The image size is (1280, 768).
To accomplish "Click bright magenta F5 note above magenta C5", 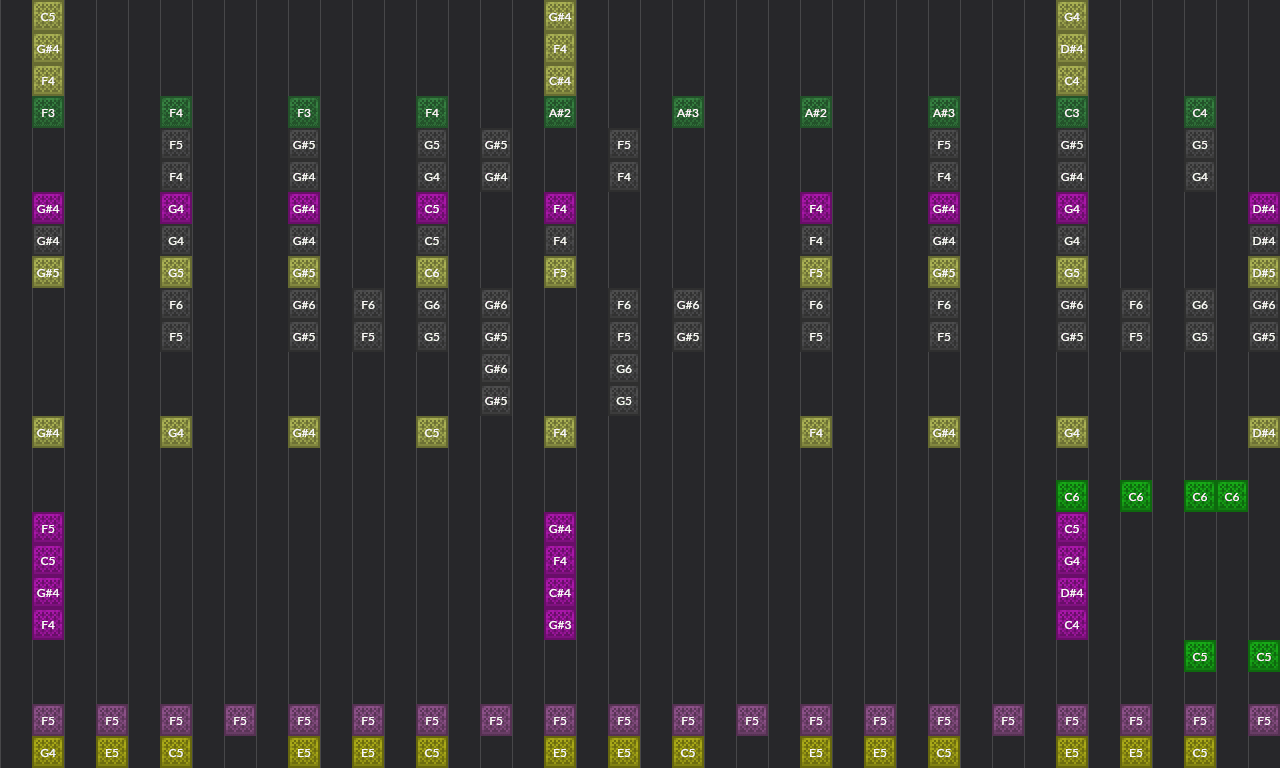I will point(48,529).
